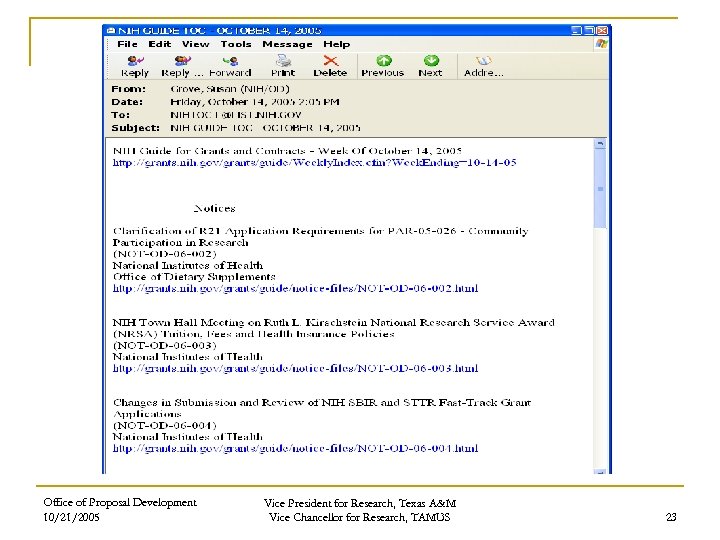Click Participation in Research text line
Viewport: 720px width, 540px height.
click(x=180, y=242)
